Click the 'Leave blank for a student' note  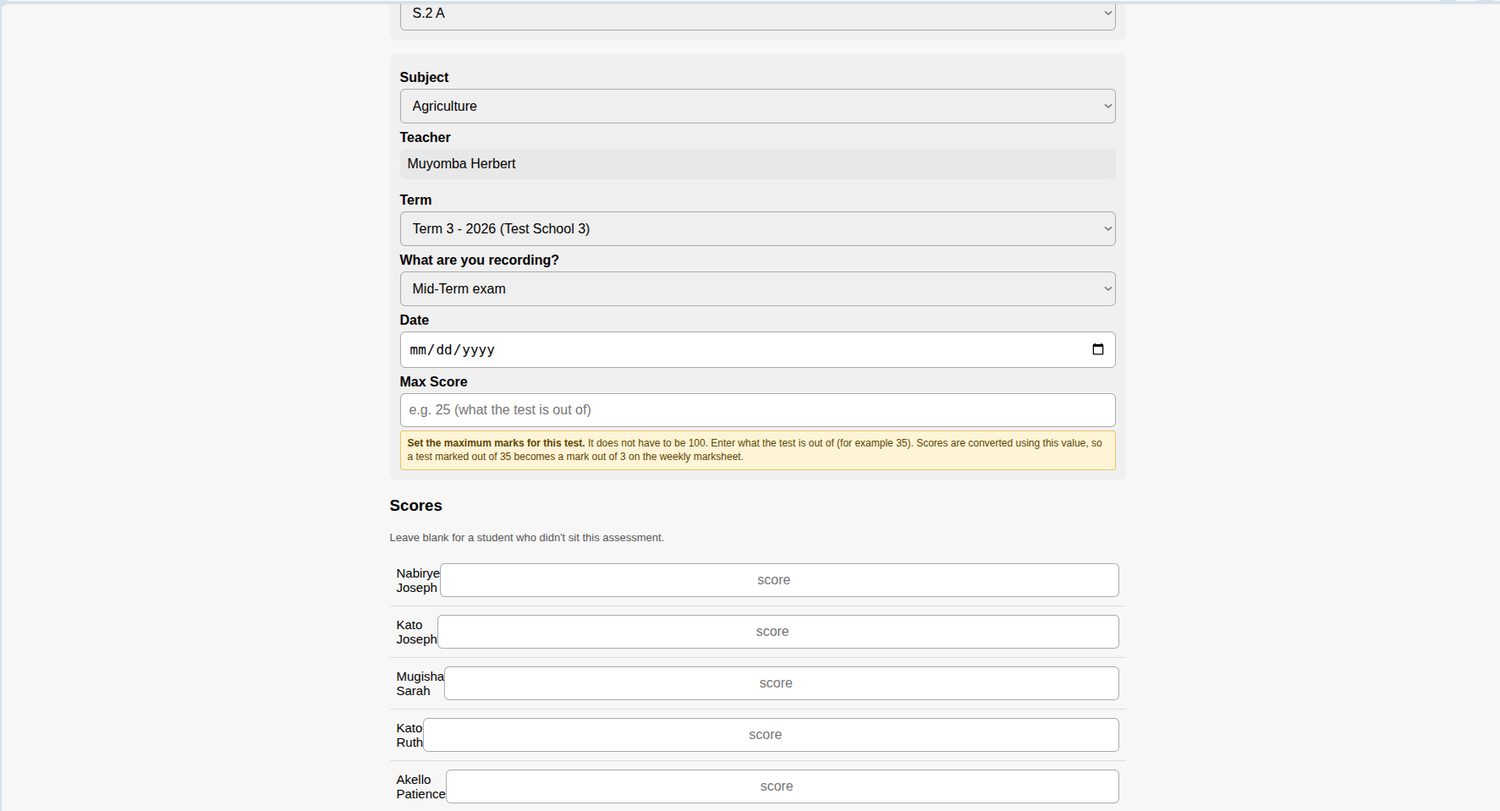tap(527, 538)
